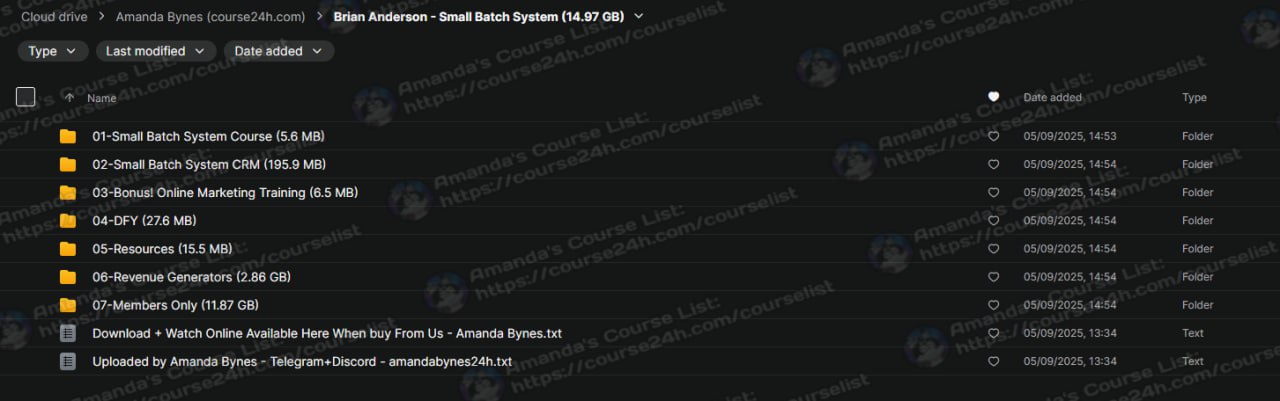Expand chevron beside Brian Anderson folder title
Image resolution: width=1280 pixels, height=401 pixels.
tap(639, 16)
